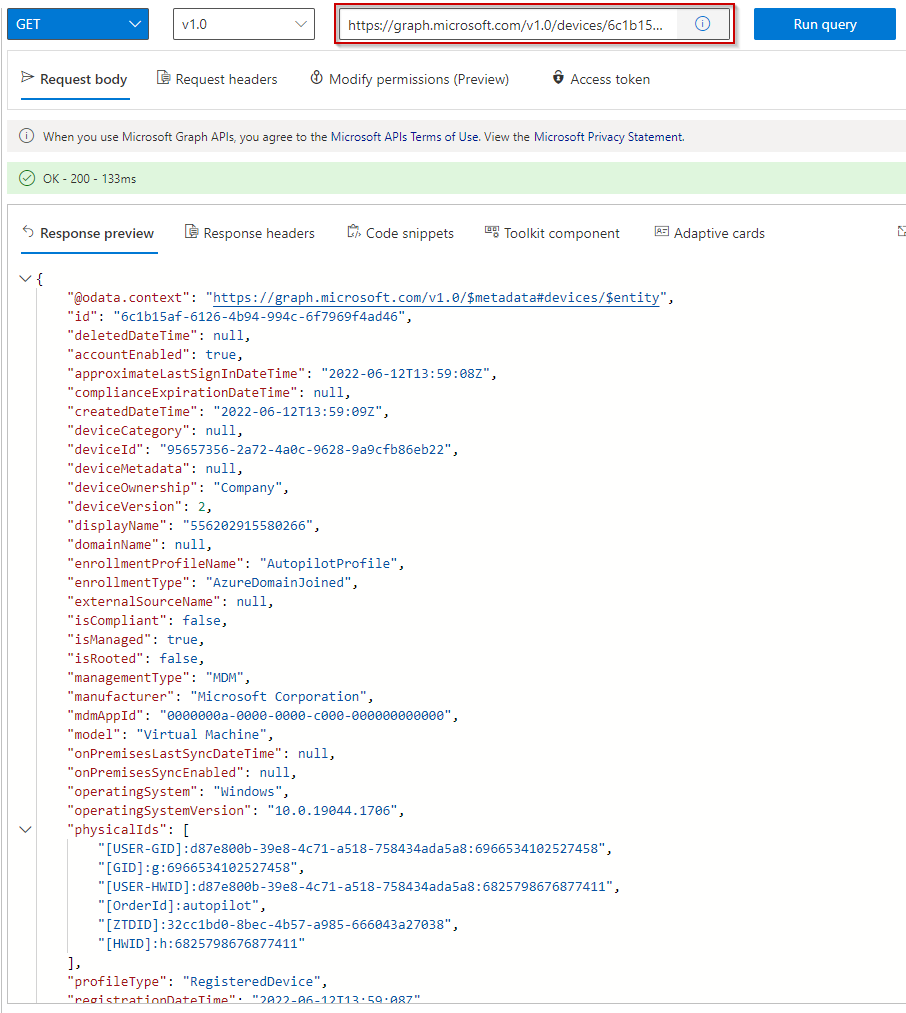906x1013 pixels.
Task: Click the Modify permissions key icon
Action: pos(316,78)
